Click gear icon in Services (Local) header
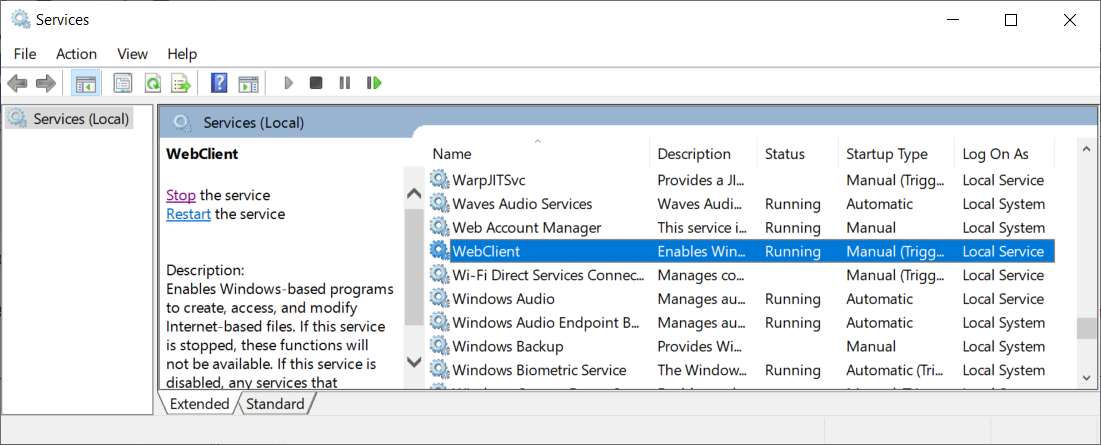Viewport: 1101px width, 445px height. click(183, 123)
